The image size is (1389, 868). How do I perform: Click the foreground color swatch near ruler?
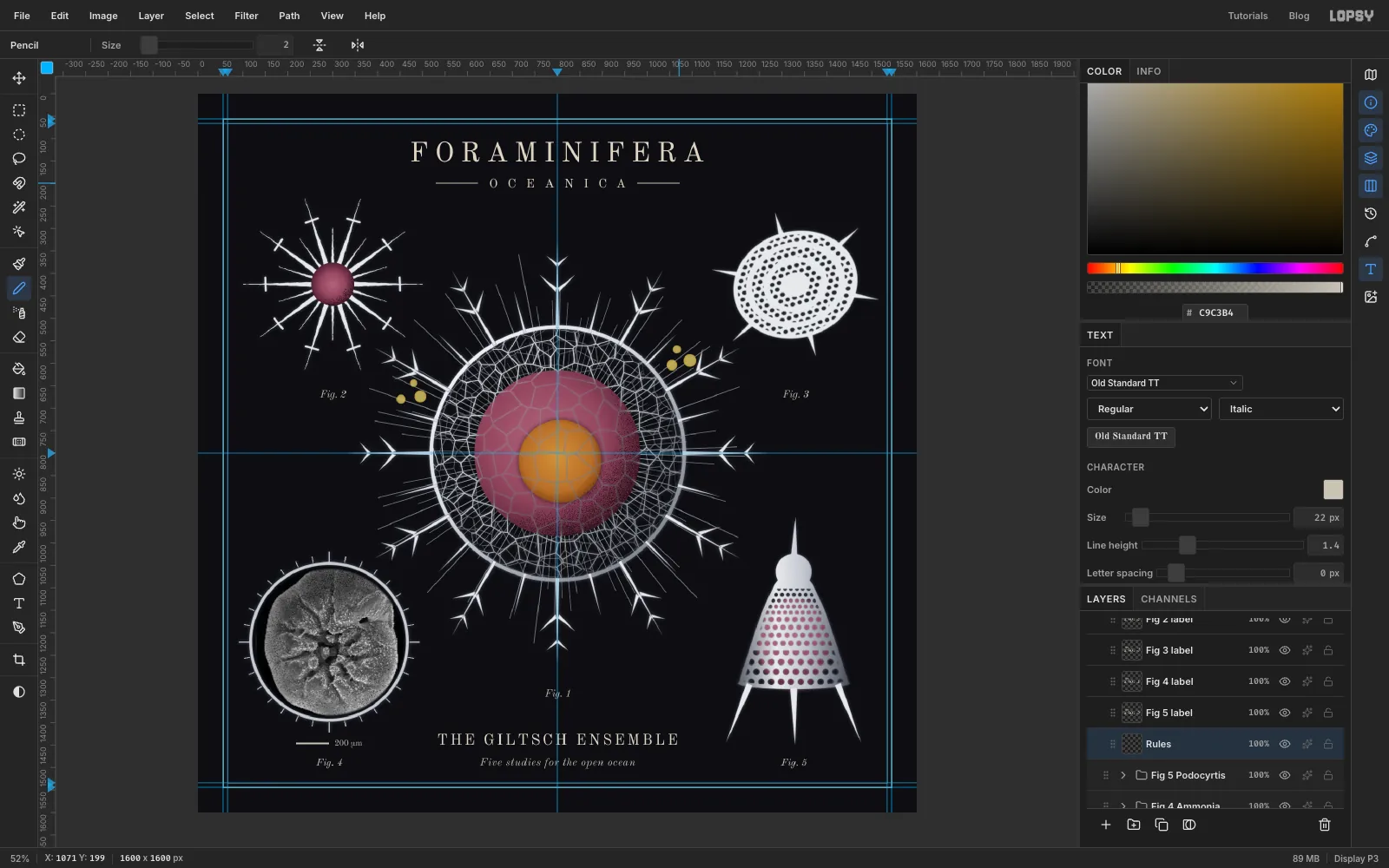tap(47, 67)
